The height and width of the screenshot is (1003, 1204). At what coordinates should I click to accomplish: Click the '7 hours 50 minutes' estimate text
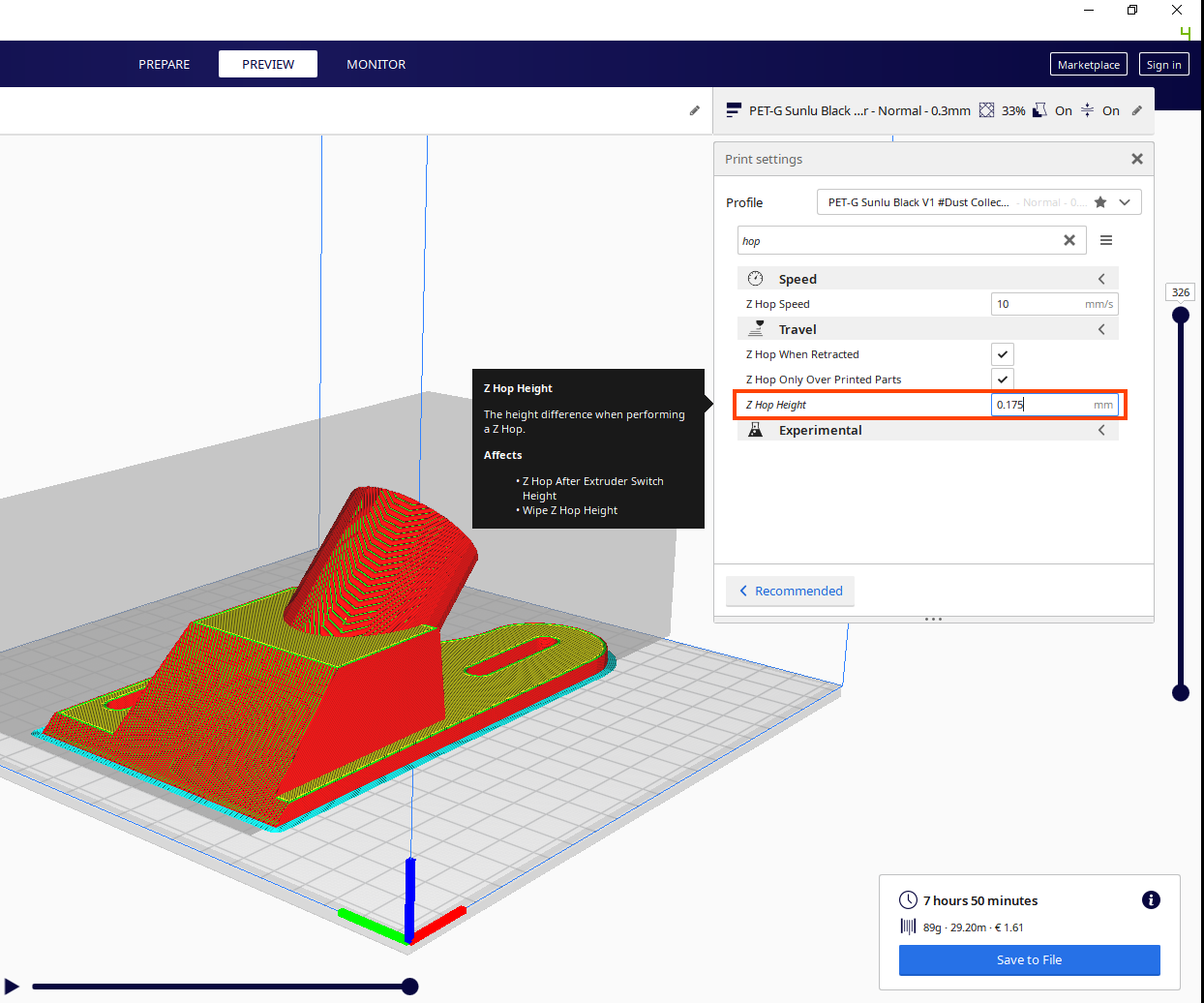(980, 900)
